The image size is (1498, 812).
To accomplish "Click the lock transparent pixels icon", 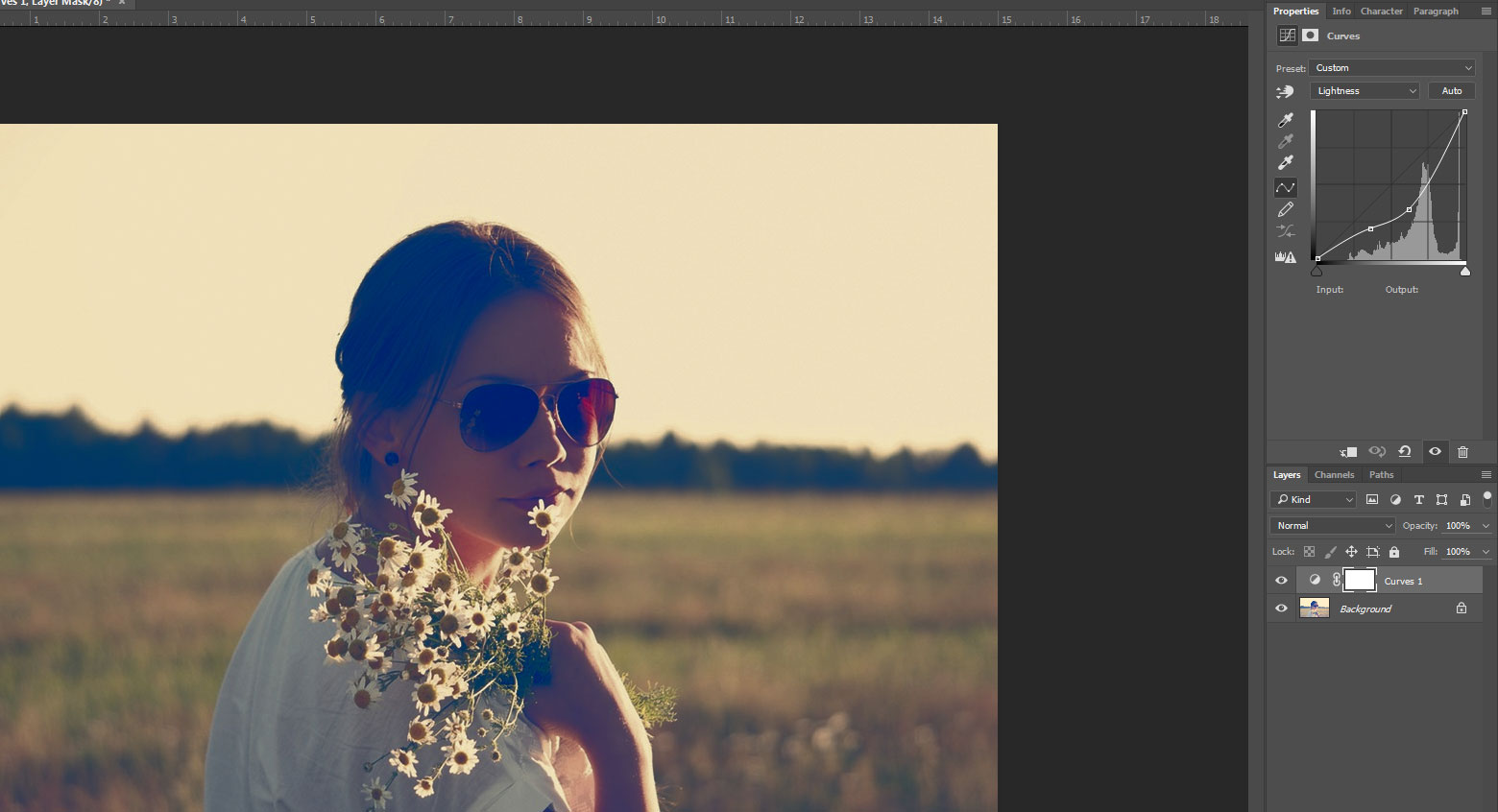I will (x=1309, y=552).
